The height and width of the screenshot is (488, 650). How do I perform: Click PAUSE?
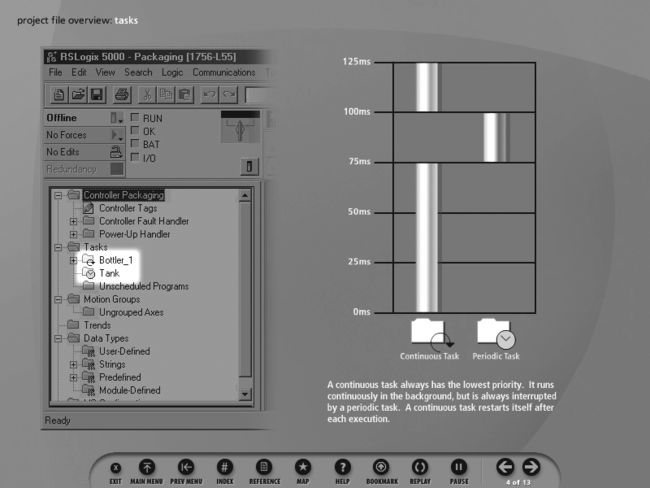pyautogui.click(x=459, y=467)
